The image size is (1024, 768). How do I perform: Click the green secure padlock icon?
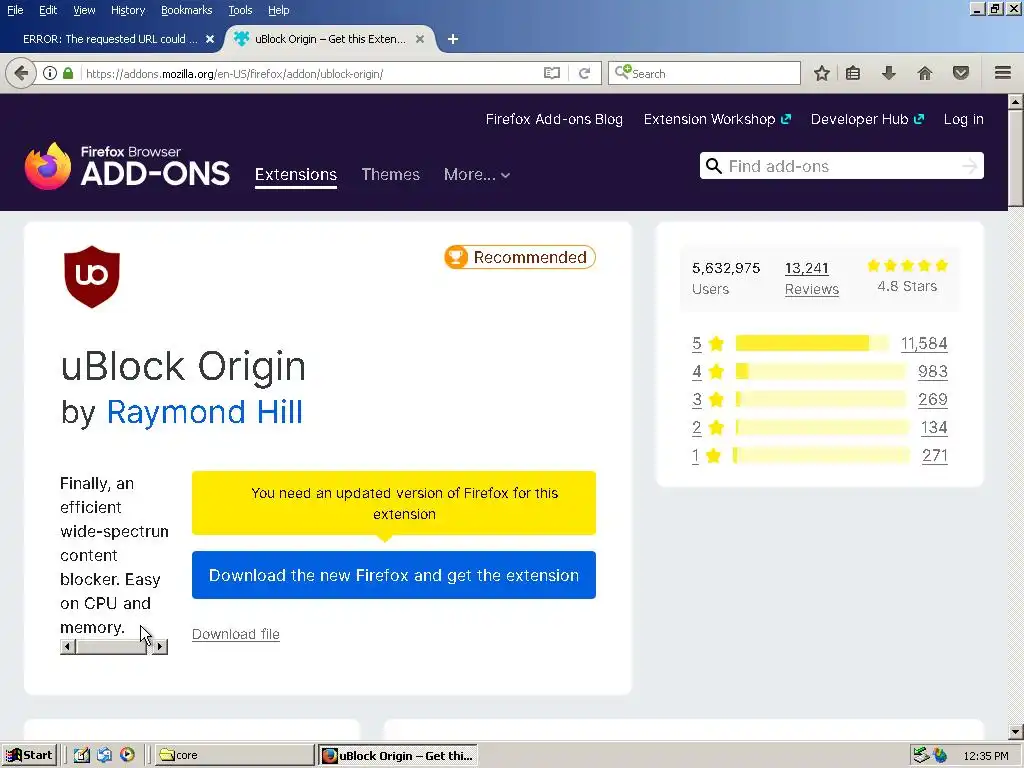point(68,73)
